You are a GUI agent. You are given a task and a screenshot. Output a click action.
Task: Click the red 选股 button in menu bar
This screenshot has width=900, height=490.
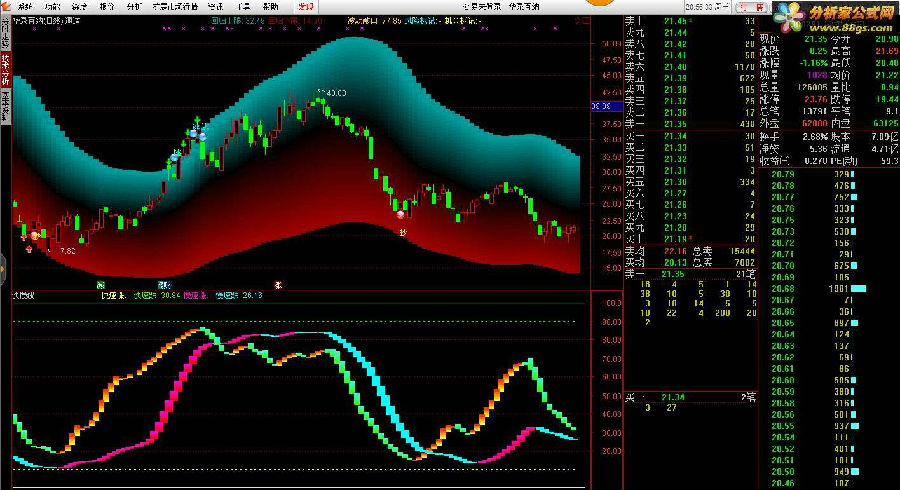[x=305, y=7]
